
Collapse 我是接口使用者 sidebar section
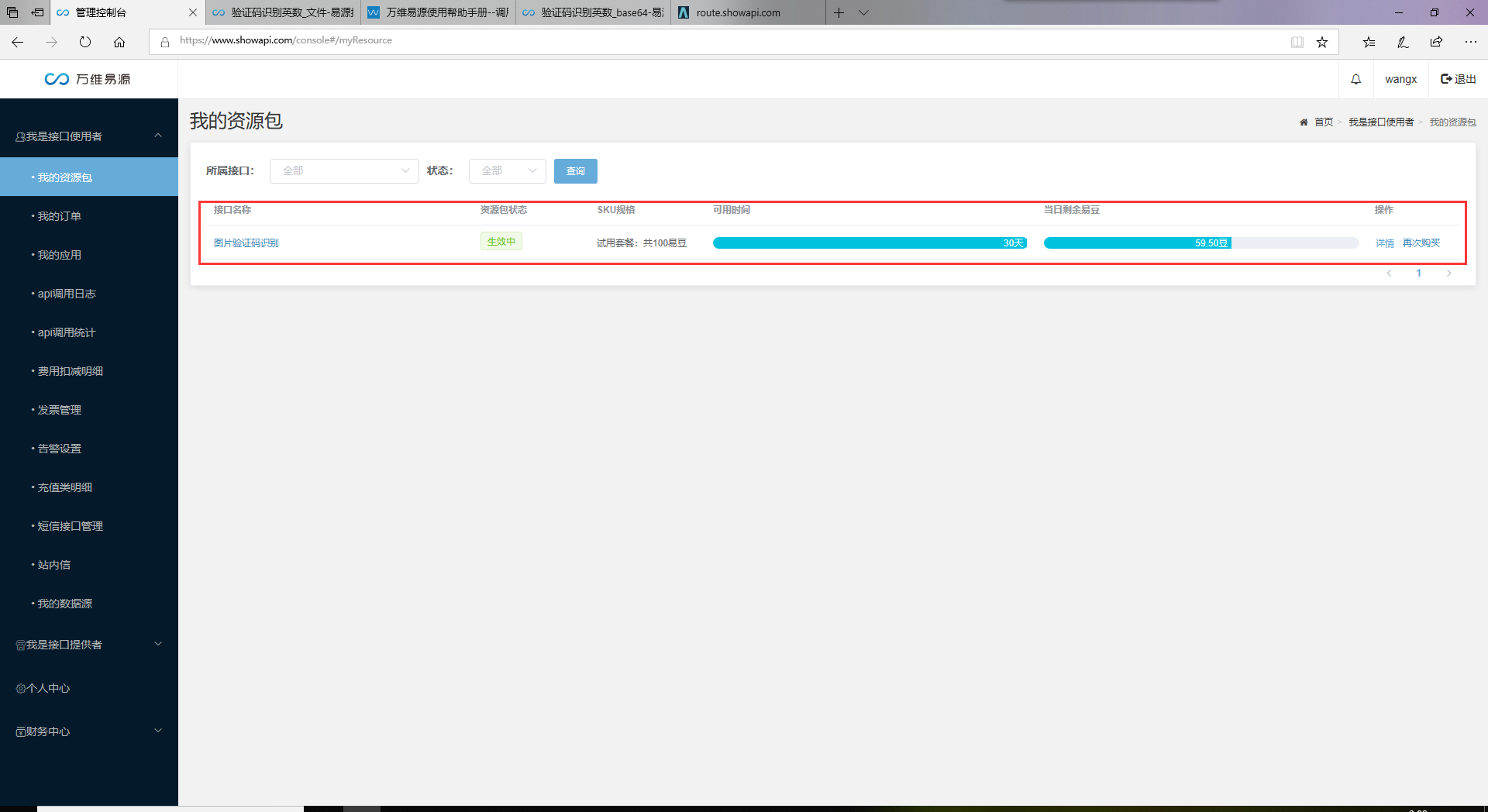coord(89,136)
